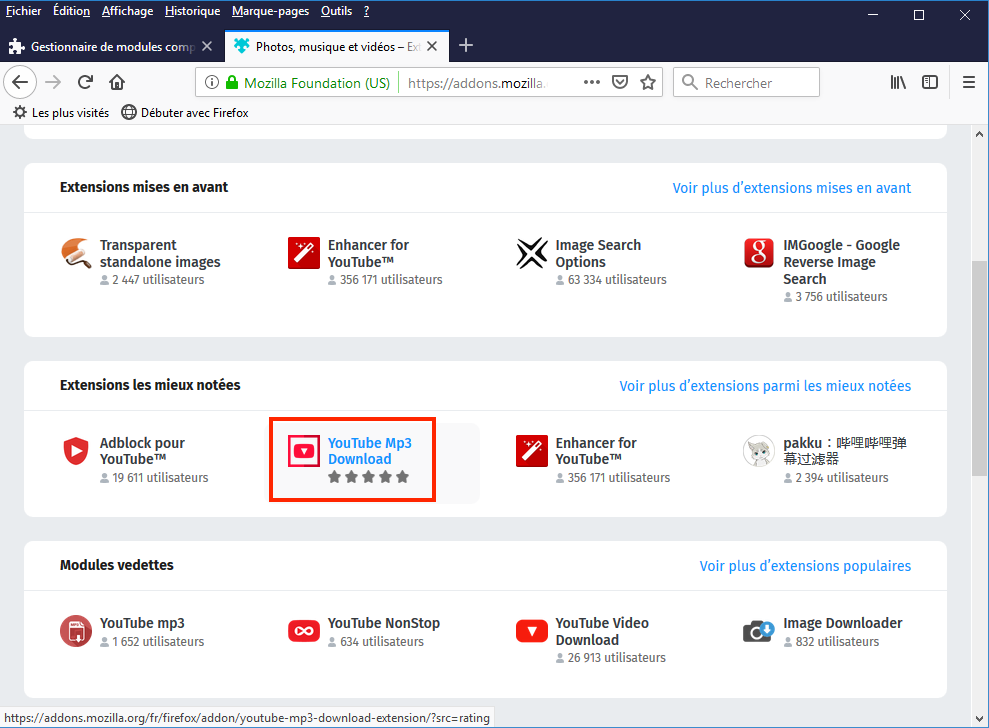Open page actions three-dots menu
The width and height of the screenshot is (989, 728).
(x=592, y=83)
